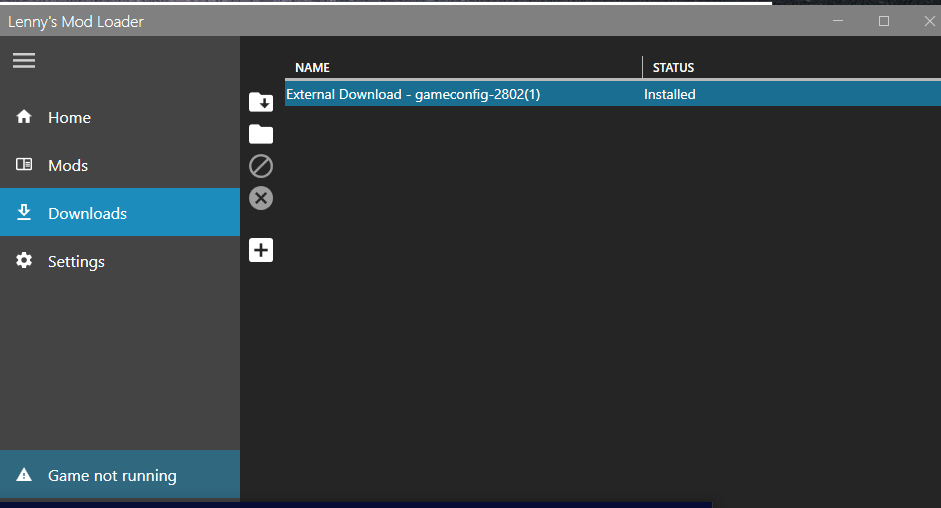The width and height of the screenshot is (941, 508).
Task: Click the plus add download icon
Action: (261, 250)
